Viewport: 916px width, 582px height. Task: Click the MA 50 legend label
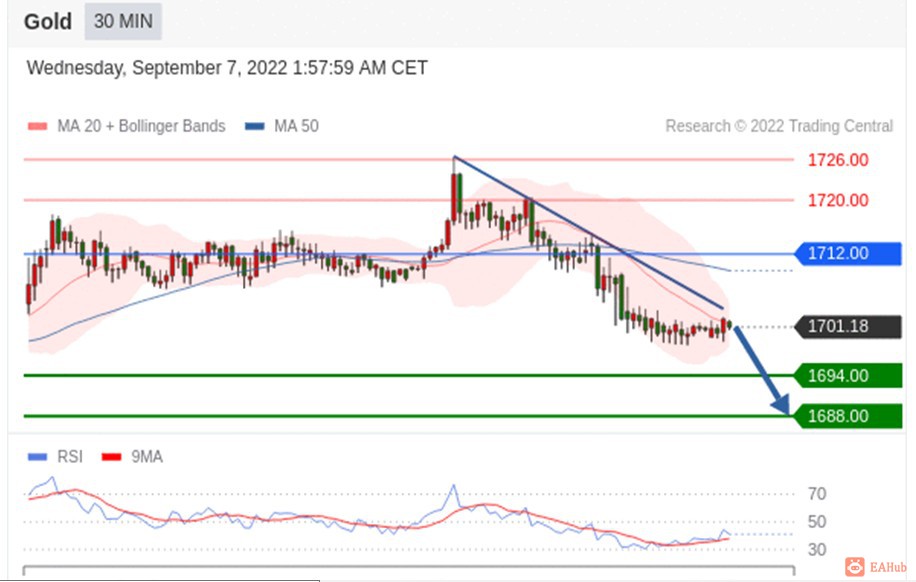click(x=296, y=126)
